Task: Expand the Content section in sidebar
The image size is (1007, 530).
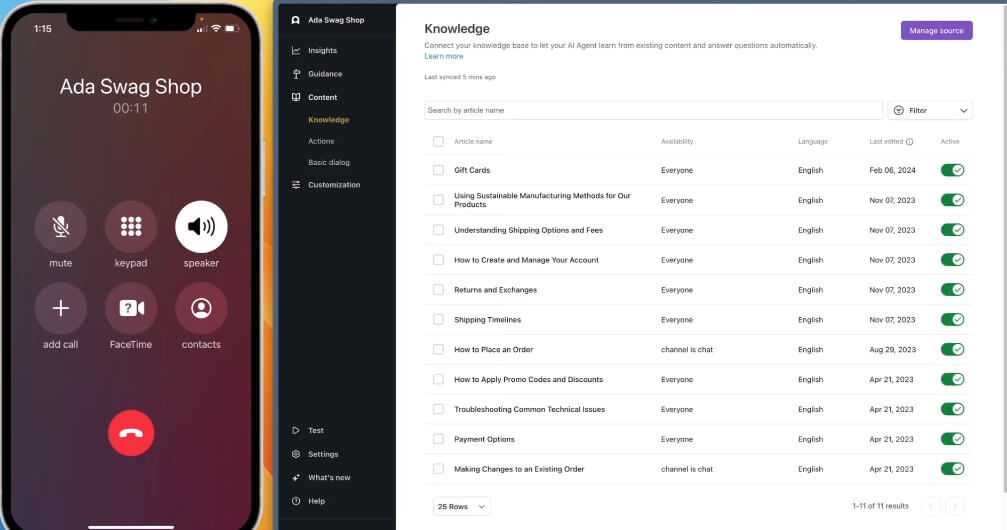Action: tap(322, 97)
